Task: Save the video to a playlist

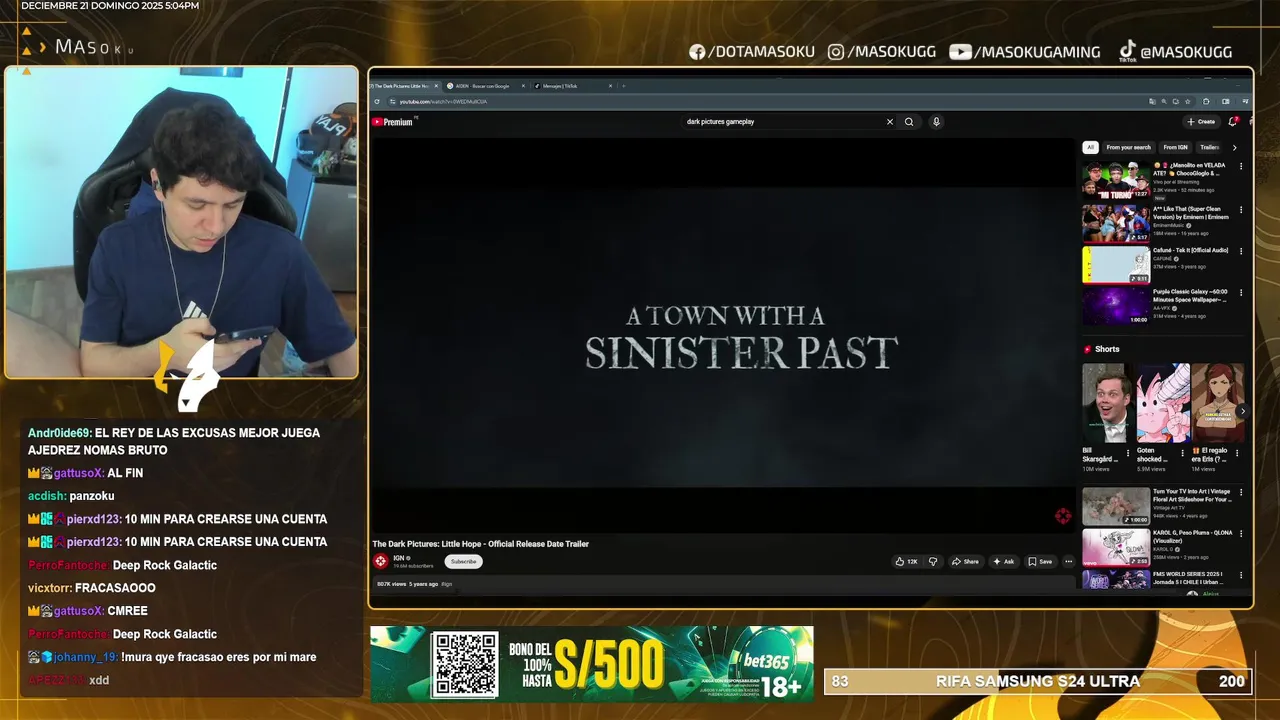Action: 1040,562
